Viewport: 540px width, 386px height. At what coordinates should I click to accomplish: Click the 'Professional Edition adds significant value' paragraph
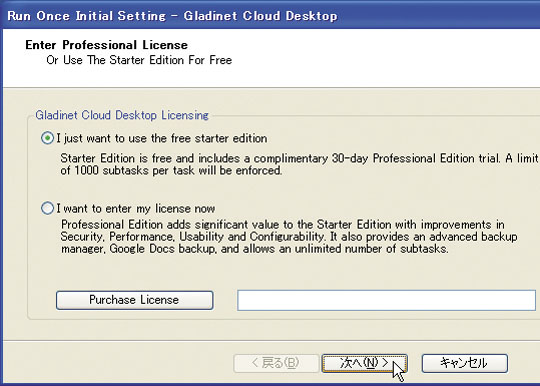pyautogui.click(x=289, y=237)
